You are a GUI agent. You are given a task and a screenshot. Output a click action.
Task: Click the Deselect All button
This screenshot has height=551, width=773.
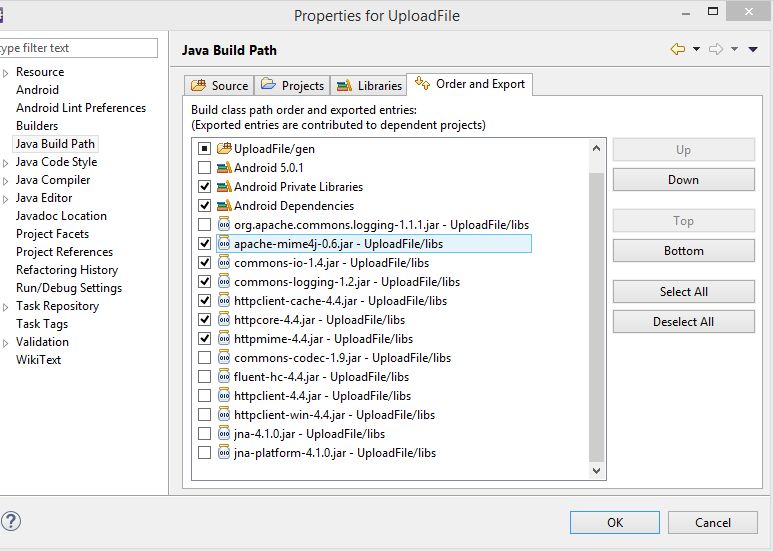(683, 321)
